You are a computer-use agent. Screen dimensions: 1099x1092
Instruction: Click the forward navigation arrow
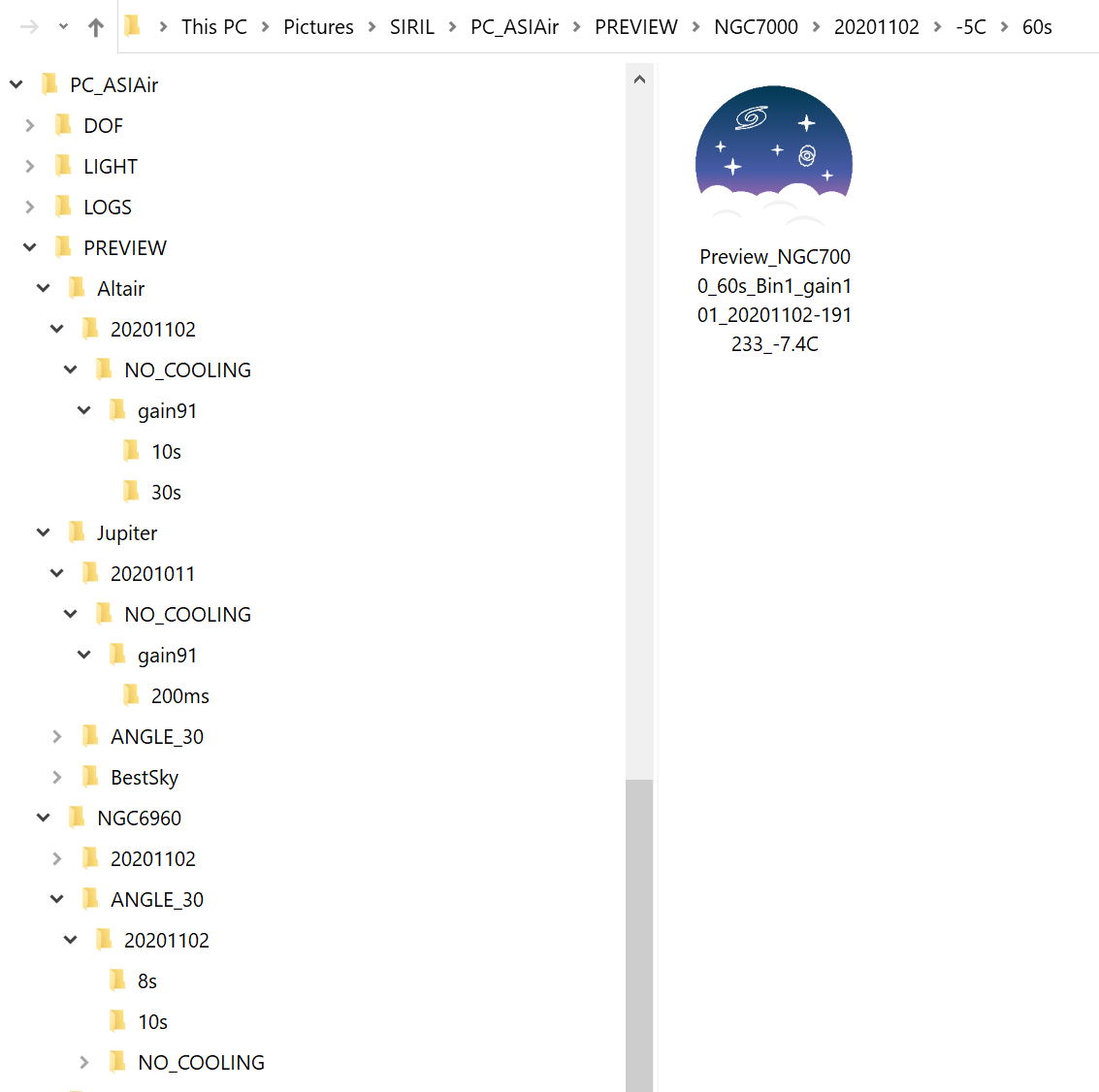click(x=29, y=27)
